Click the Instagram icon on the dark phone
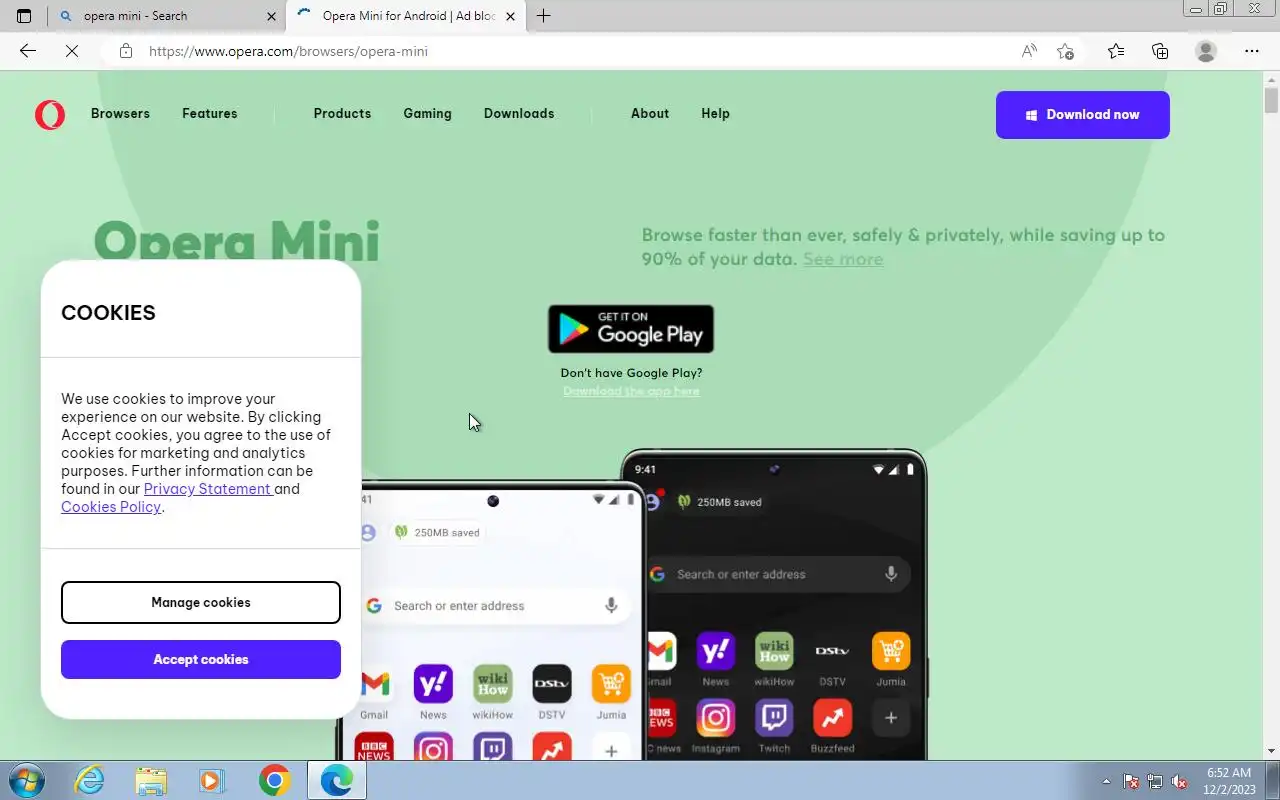 coord(716,717)
